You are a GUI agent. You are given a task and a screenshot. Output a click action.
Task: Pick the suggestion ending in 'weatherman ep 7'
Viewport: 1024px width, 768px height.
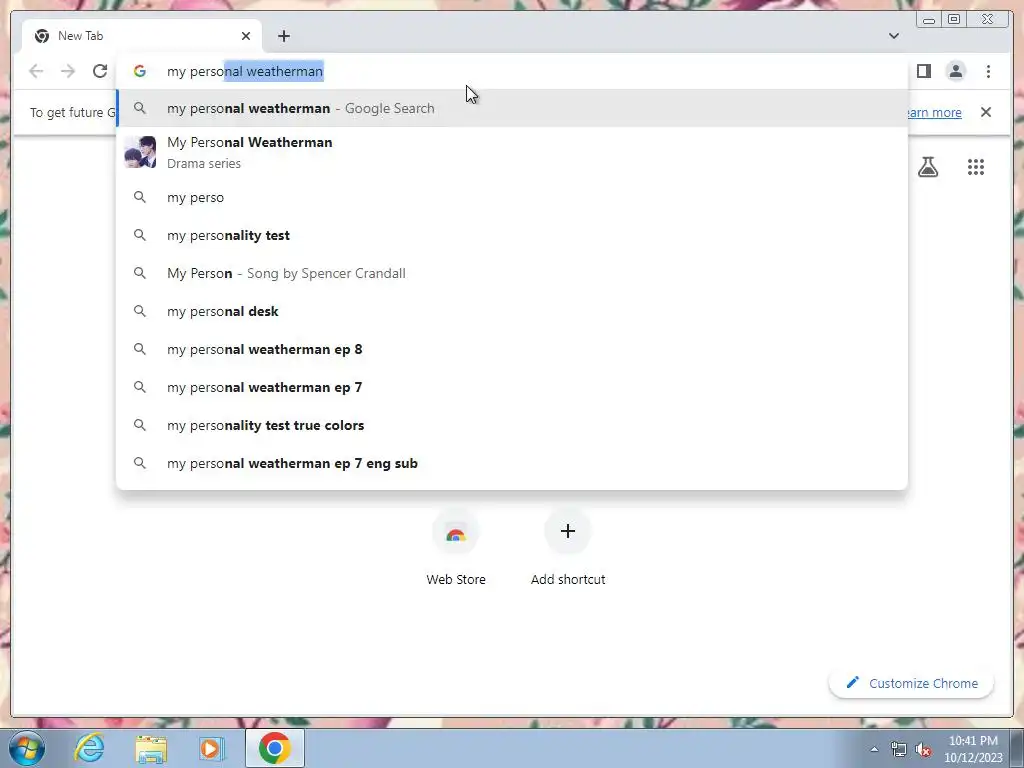click(512, 387)
